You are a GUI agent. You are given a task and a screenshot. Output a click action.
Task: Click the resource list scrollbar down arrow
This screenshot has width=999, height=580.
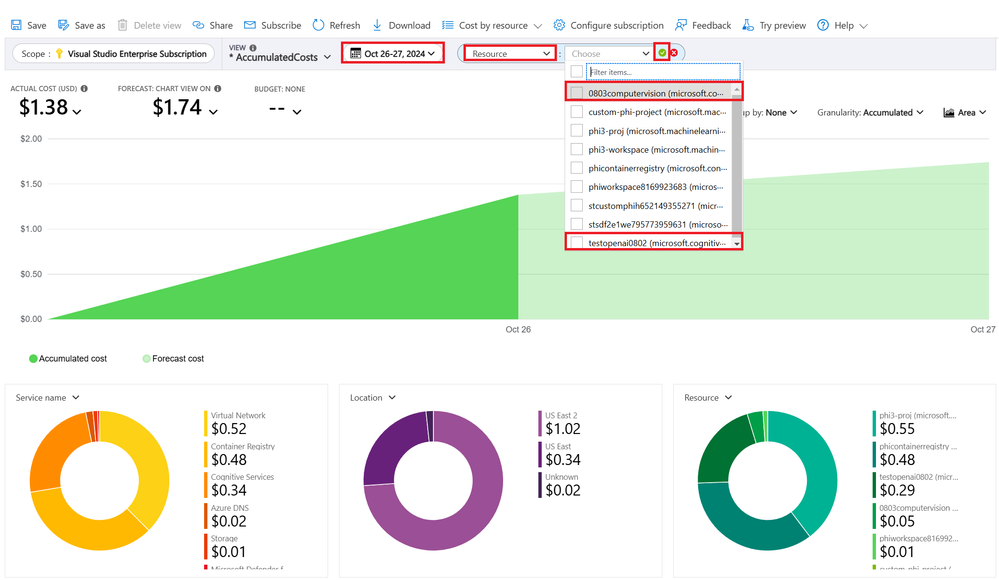click(737, 243)
